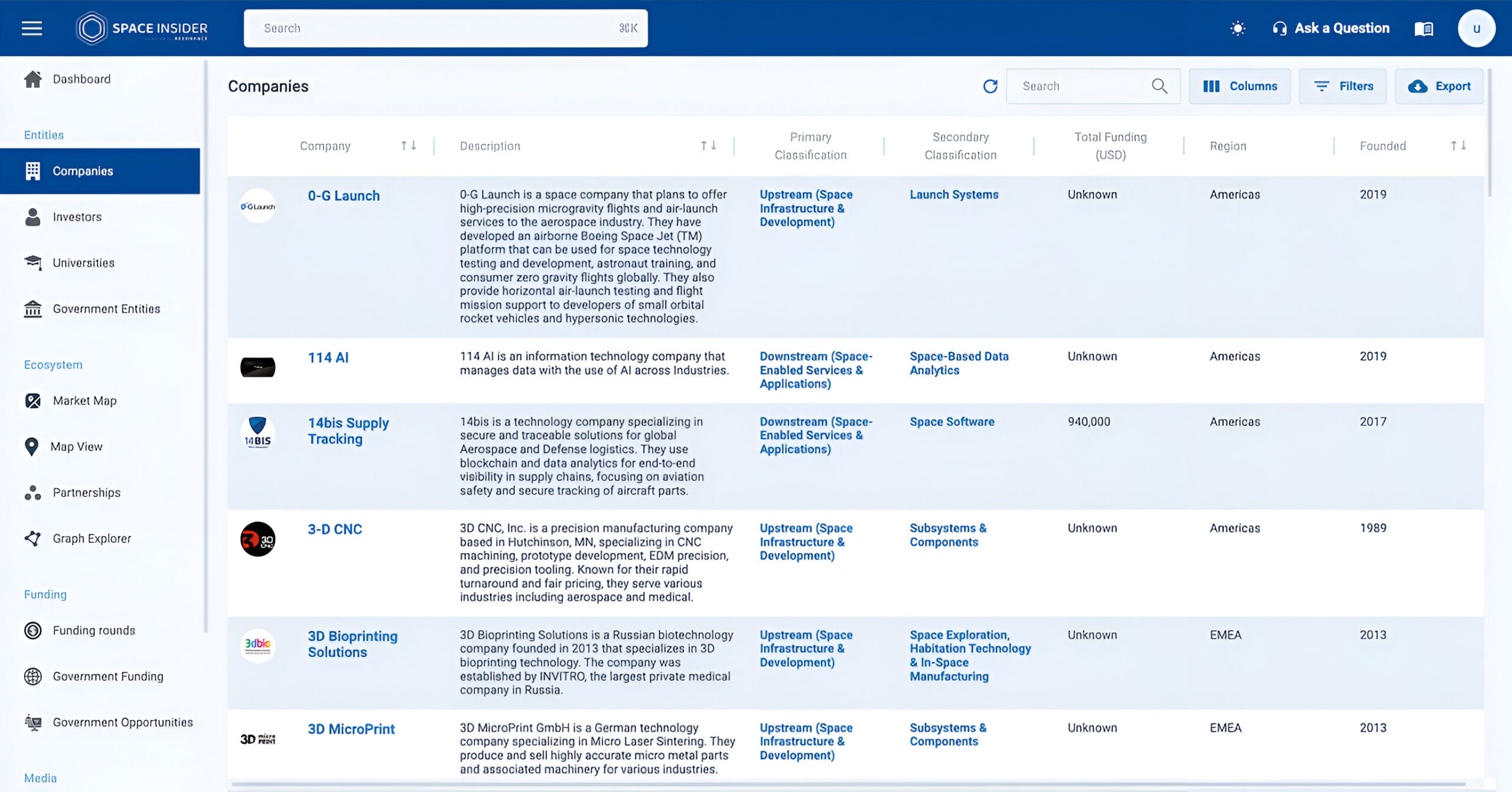Sort by the Company column arrows
Screen dimensions: 1512x792
point(409,145)
